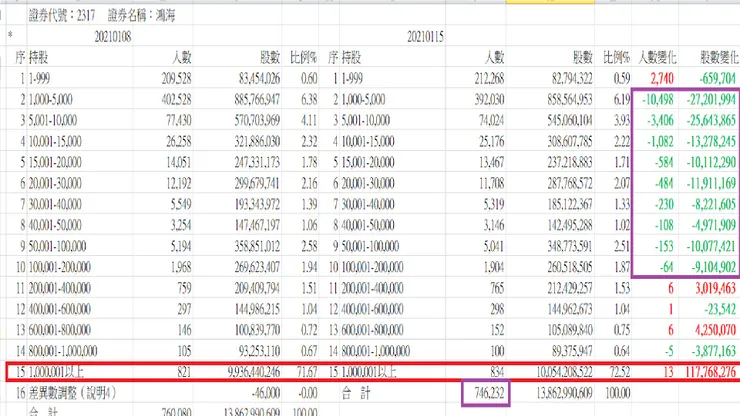Viewport: 740px width, 416px height.
Task: Pick the cell showing 392,030
Action: tap(489, 100)
